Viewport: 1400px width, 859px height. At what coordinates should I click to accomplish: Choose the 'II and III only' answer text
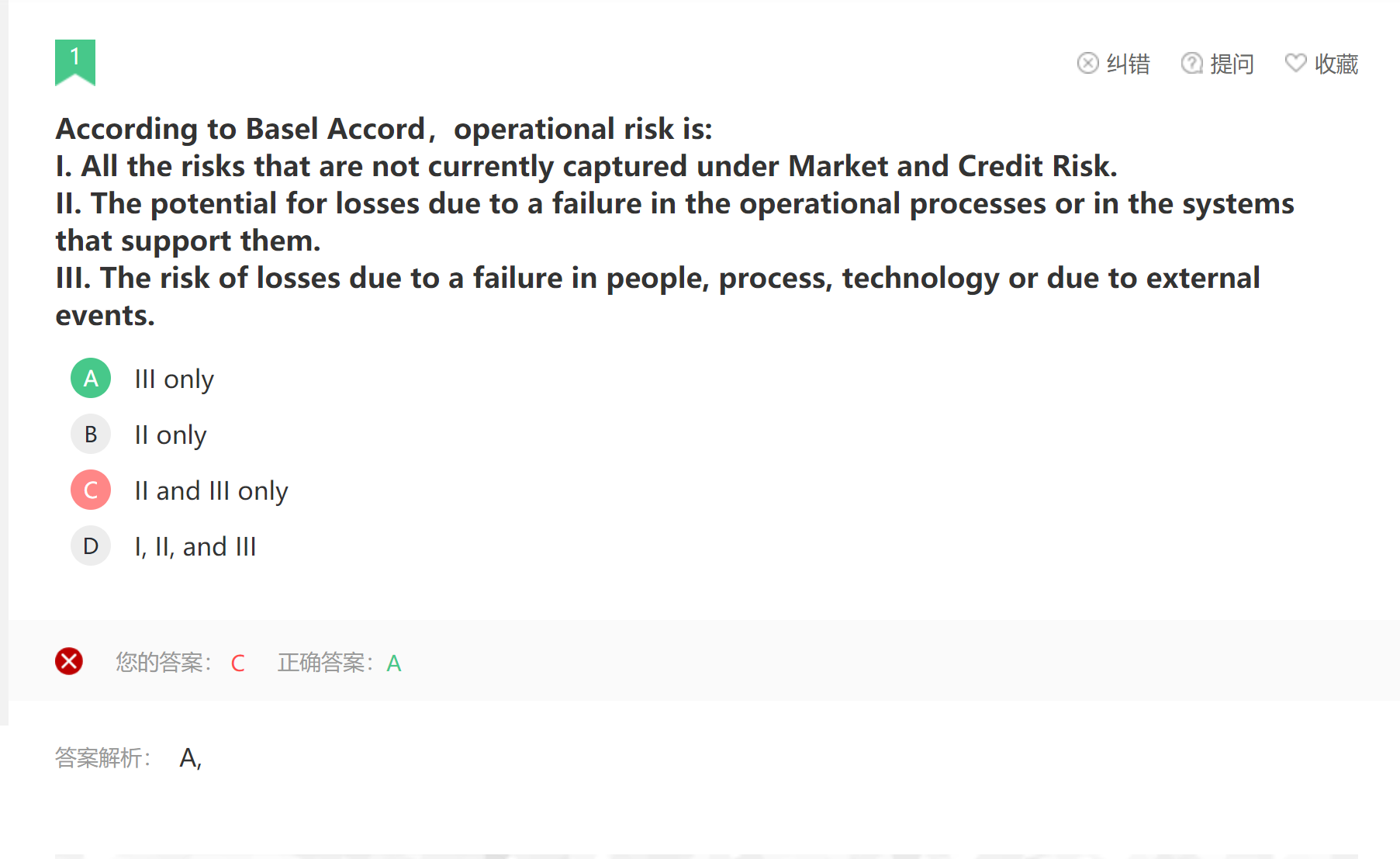coord(211,491)
